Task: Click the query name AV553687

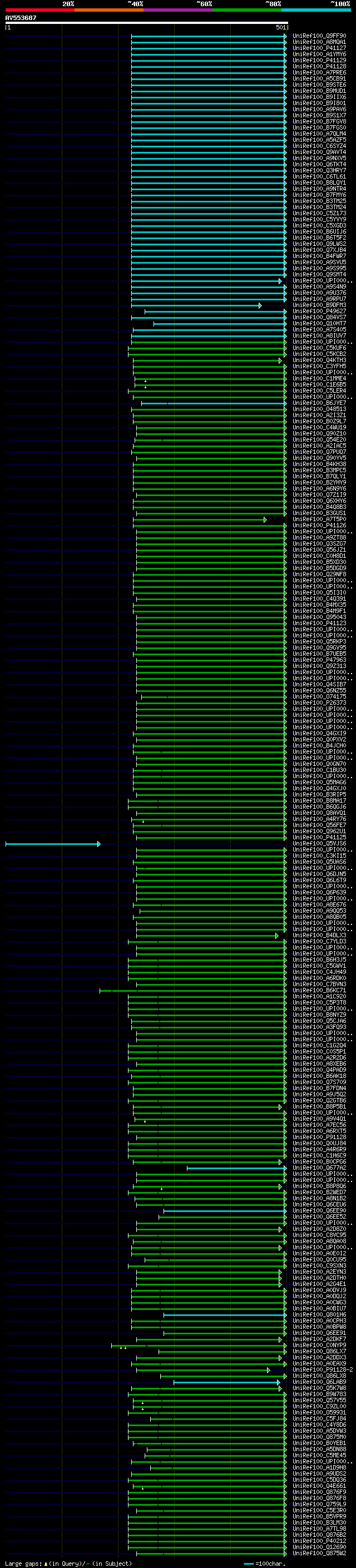Action: coord(21,18)
